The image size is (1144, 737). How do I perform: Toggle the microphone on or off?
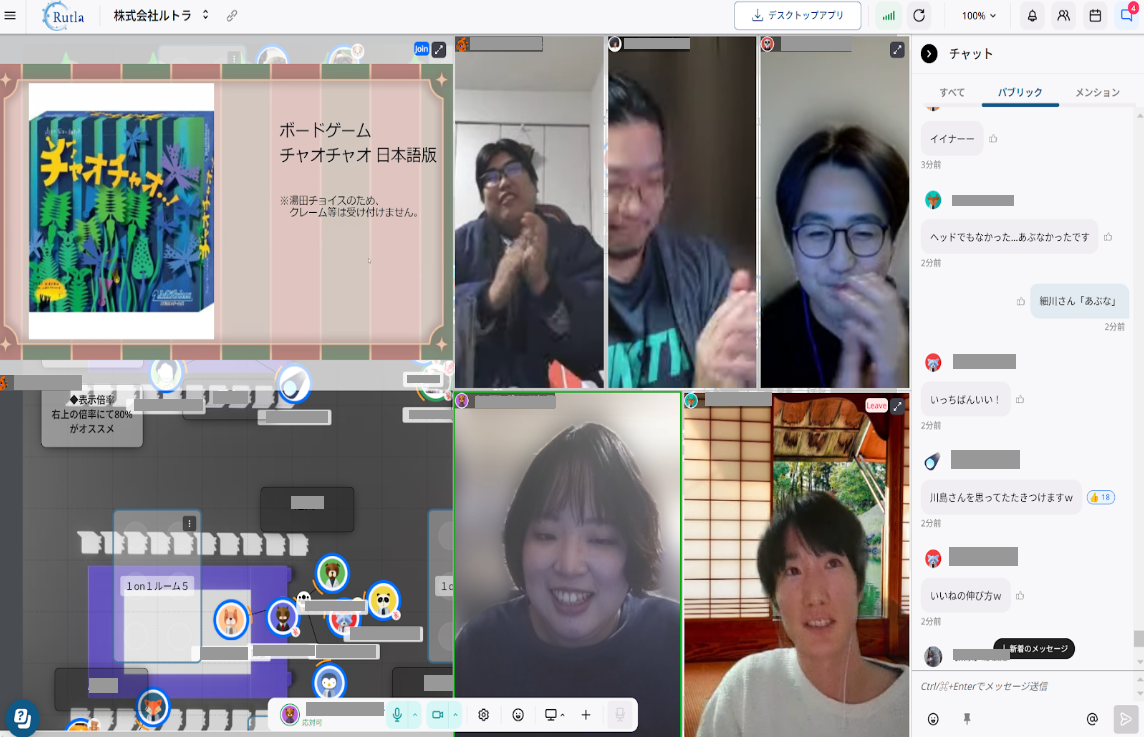point(397,714)
